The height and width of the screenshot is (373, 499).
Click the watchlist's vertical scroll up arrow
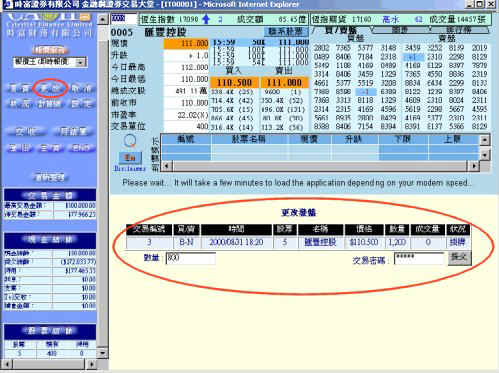point(485,140)
